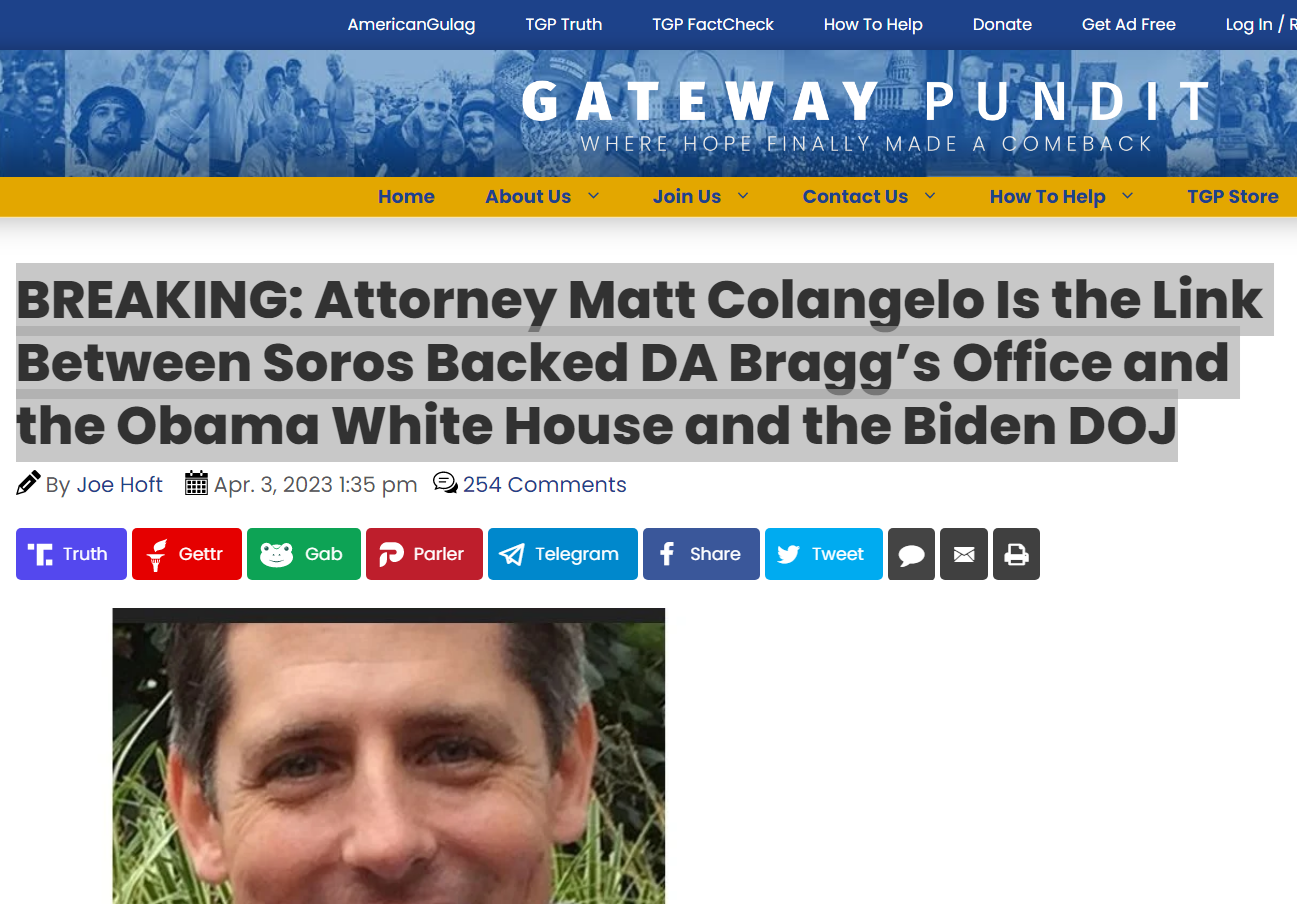
Task: Expand the About Us dropdown arrow
Action: tap(593, 196)
